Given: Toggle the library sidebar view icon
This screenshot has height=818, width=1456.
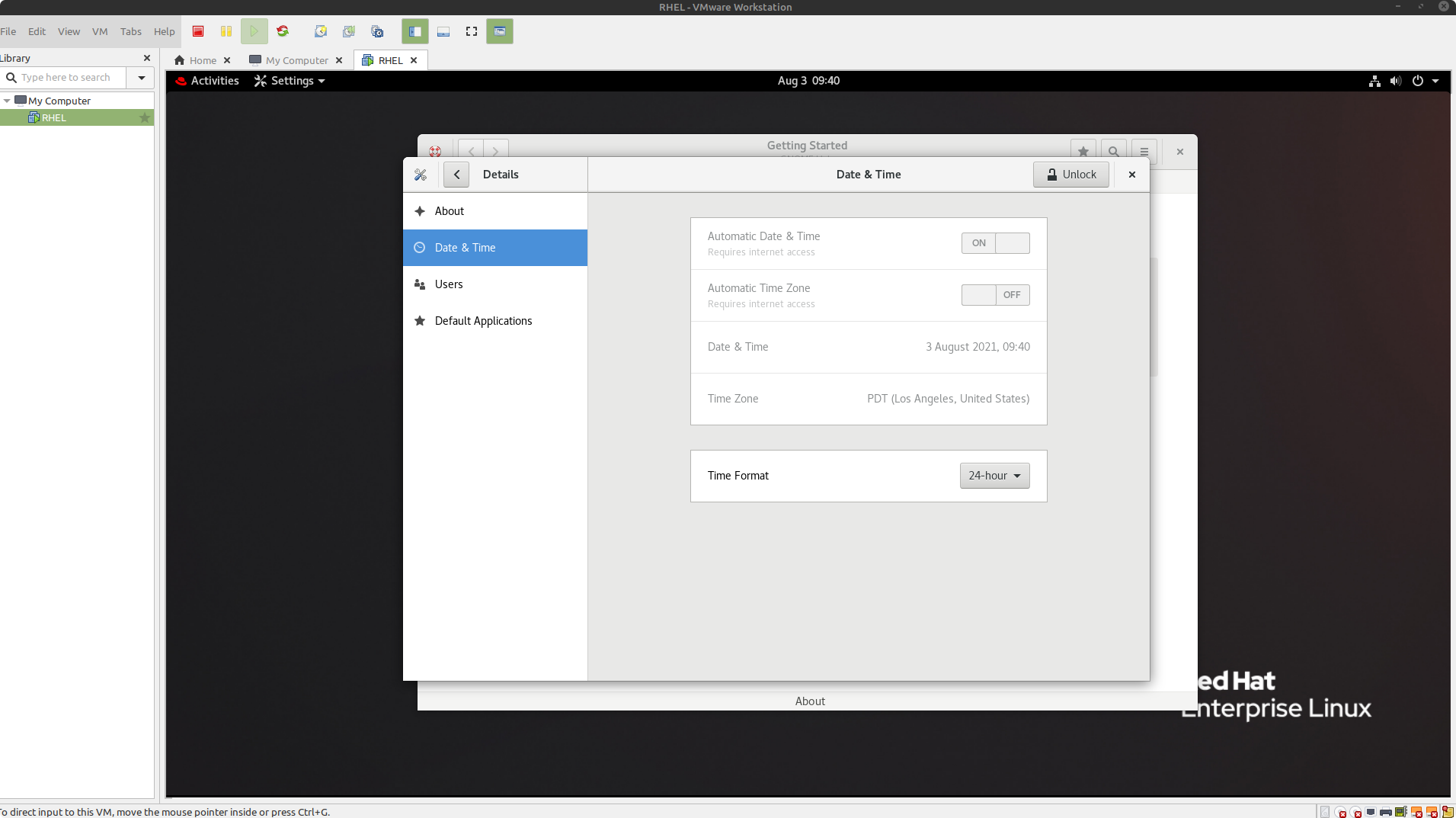Looking at the screenshot, I should click(415, 31).
